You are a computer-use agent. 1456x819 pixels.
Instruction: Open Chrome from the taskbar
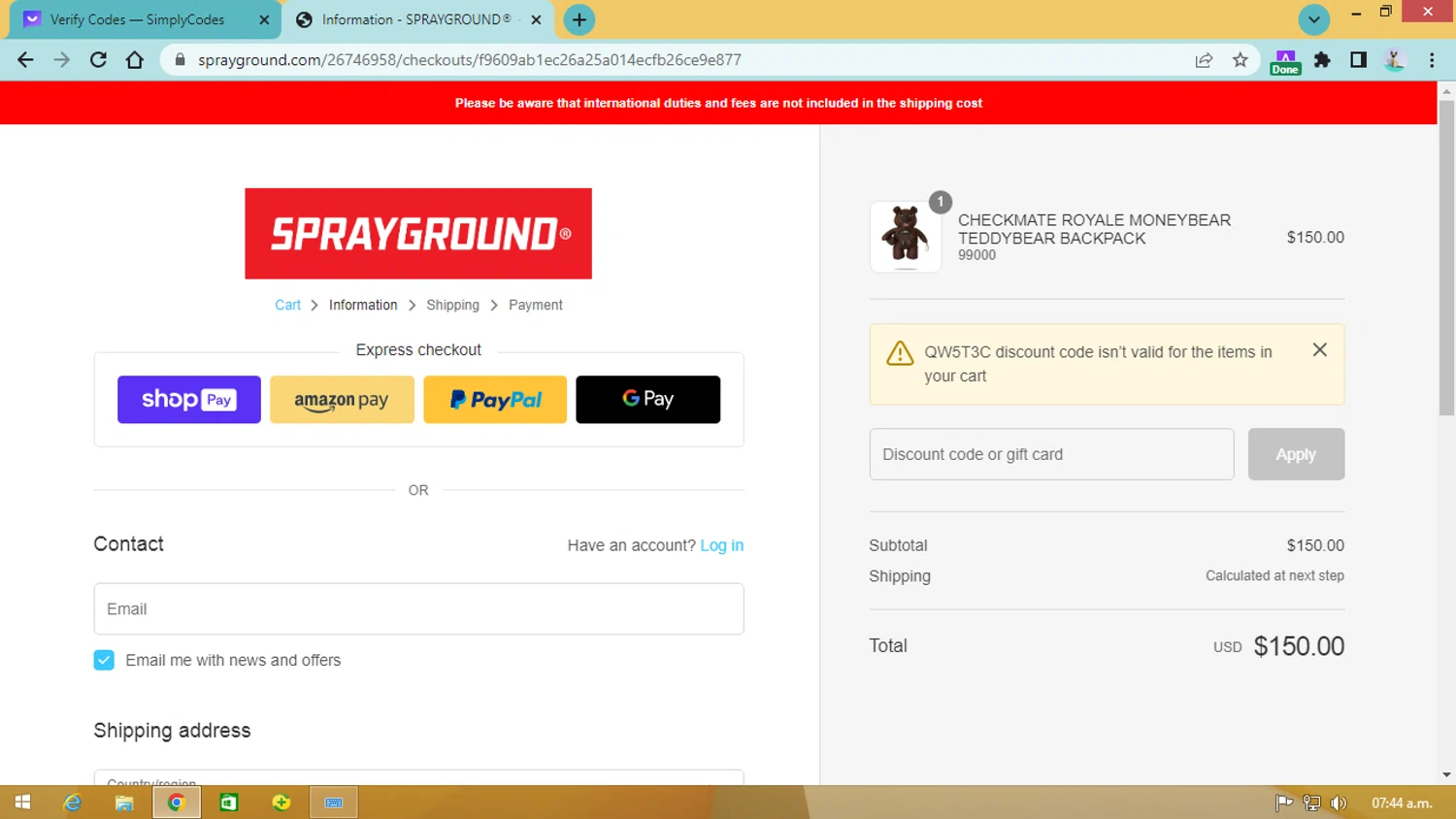[177, 803]
